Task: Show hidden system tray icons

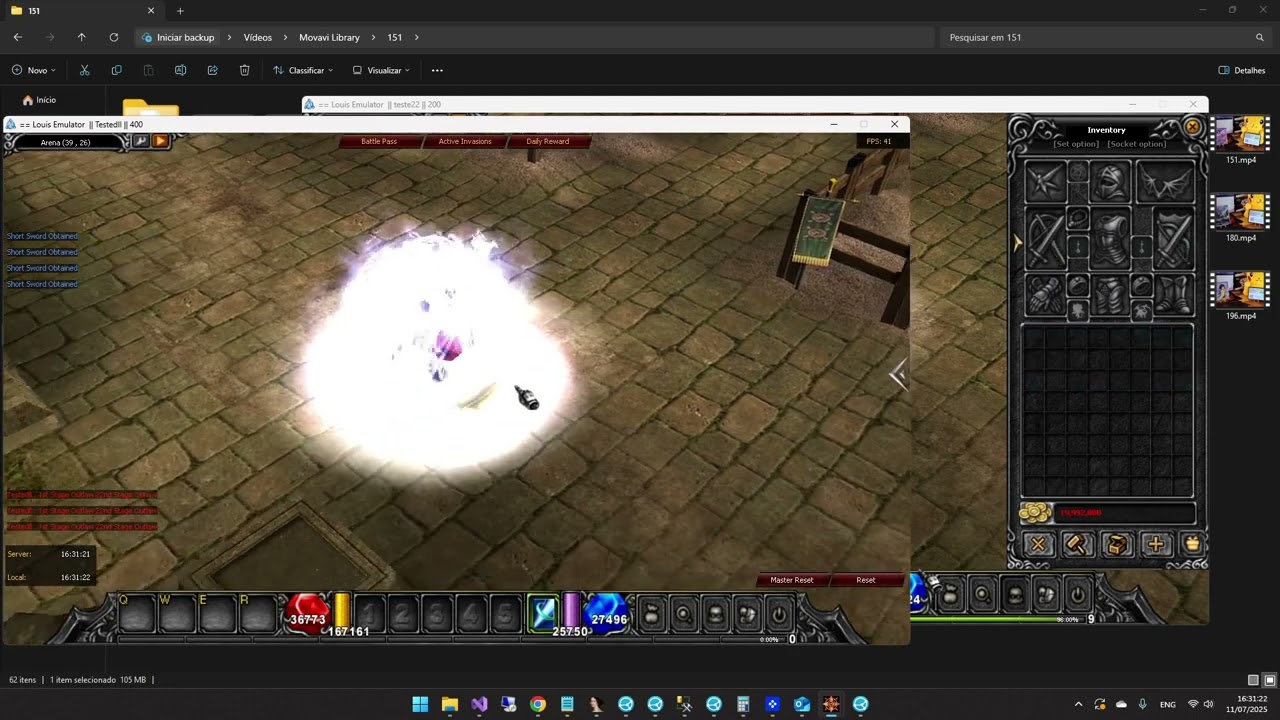Action: pos(1078,704)
